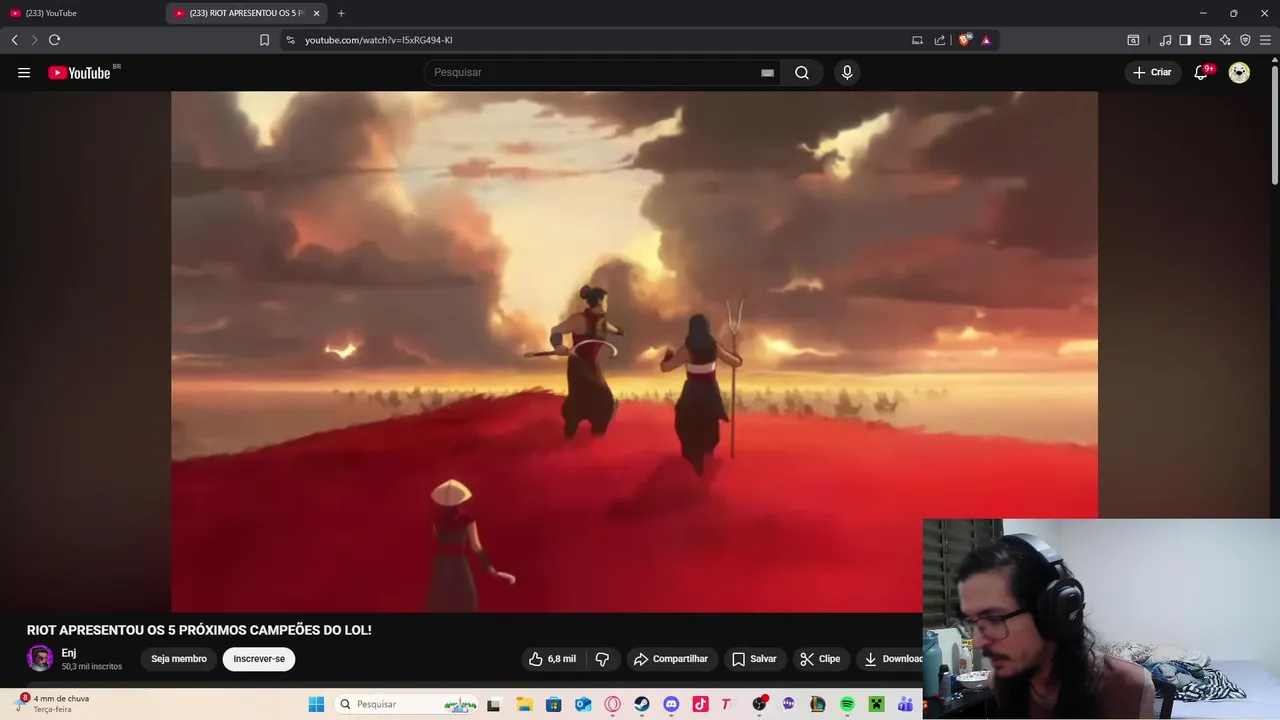The image size is (1280, 720).
Task: Go forward in browser history
Action: click(34, 40)
